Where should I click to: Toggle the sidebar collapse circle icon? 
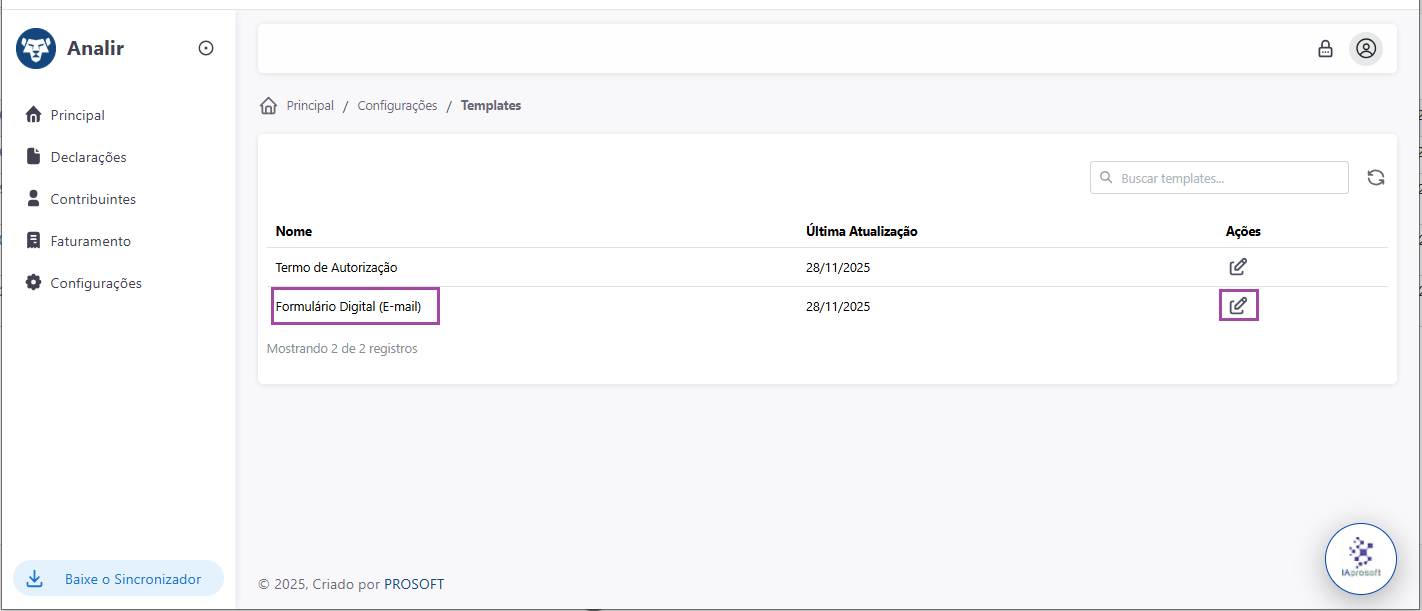click(206, 48)
